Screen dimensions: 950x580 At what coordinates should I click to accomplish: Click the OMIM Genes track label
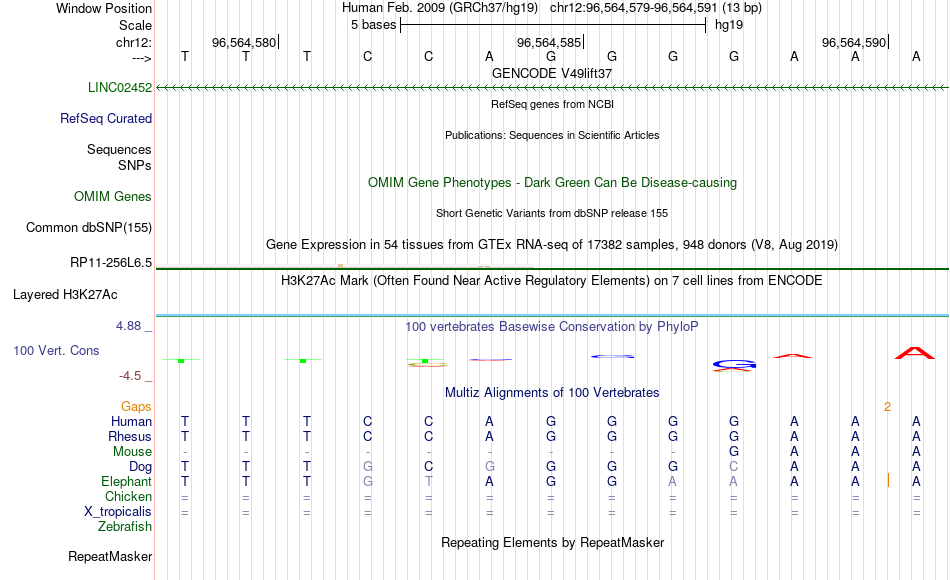point(113,196)
